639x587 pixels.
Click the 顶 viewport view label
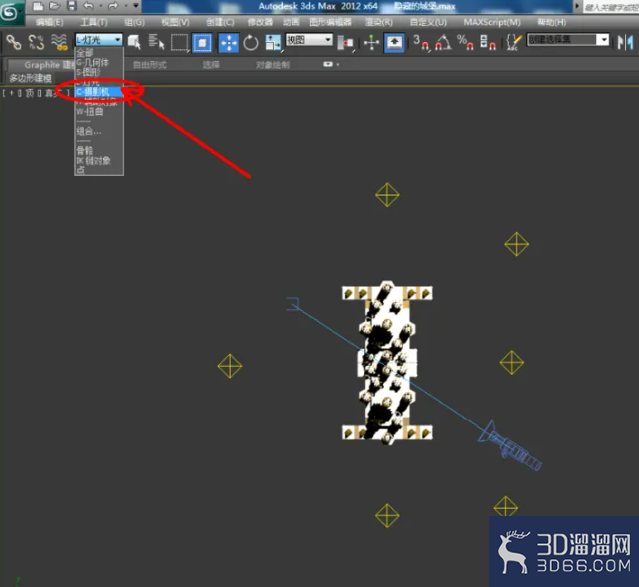tap(30, 93)
